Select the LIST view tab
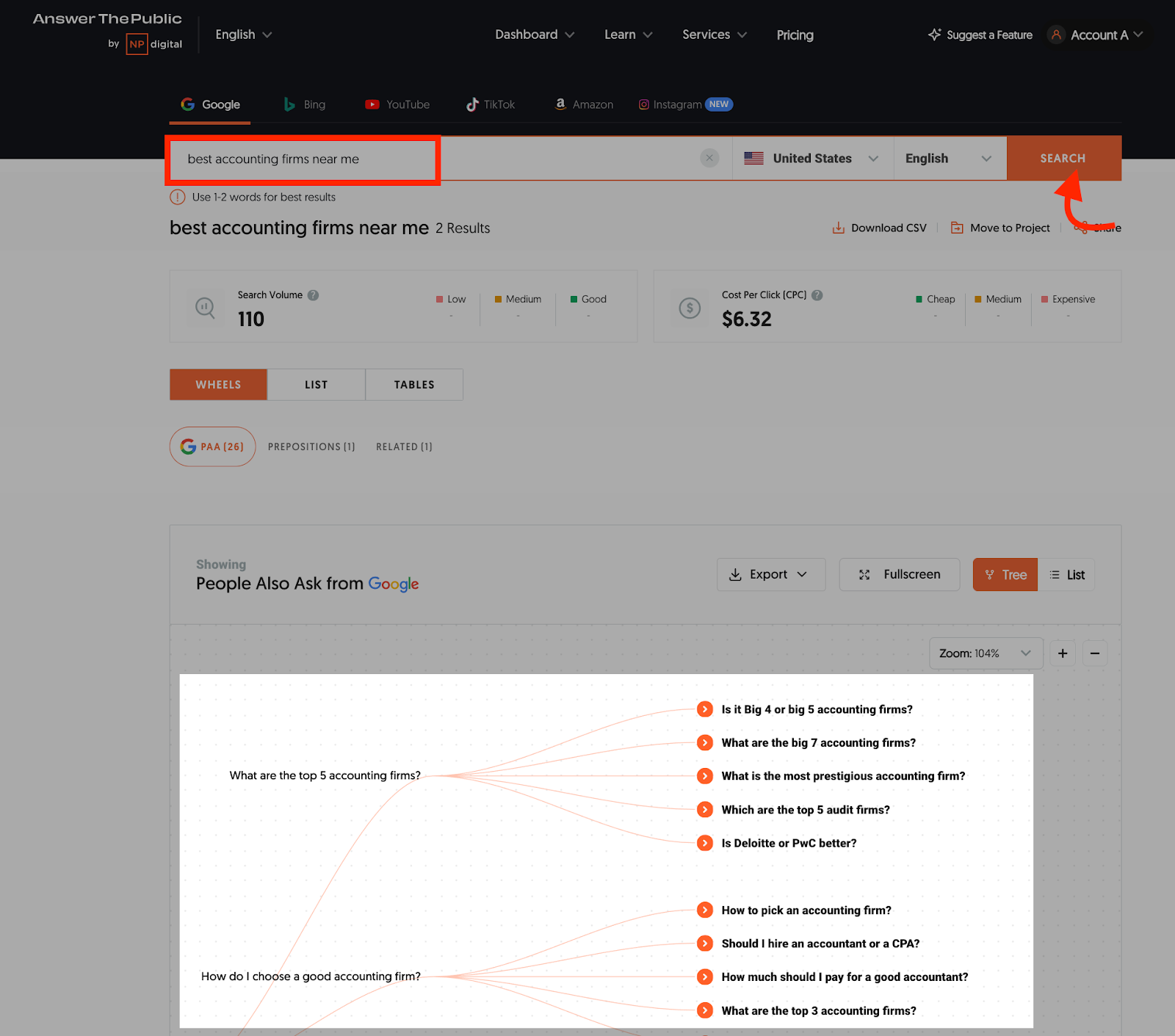 pos(317,385)
